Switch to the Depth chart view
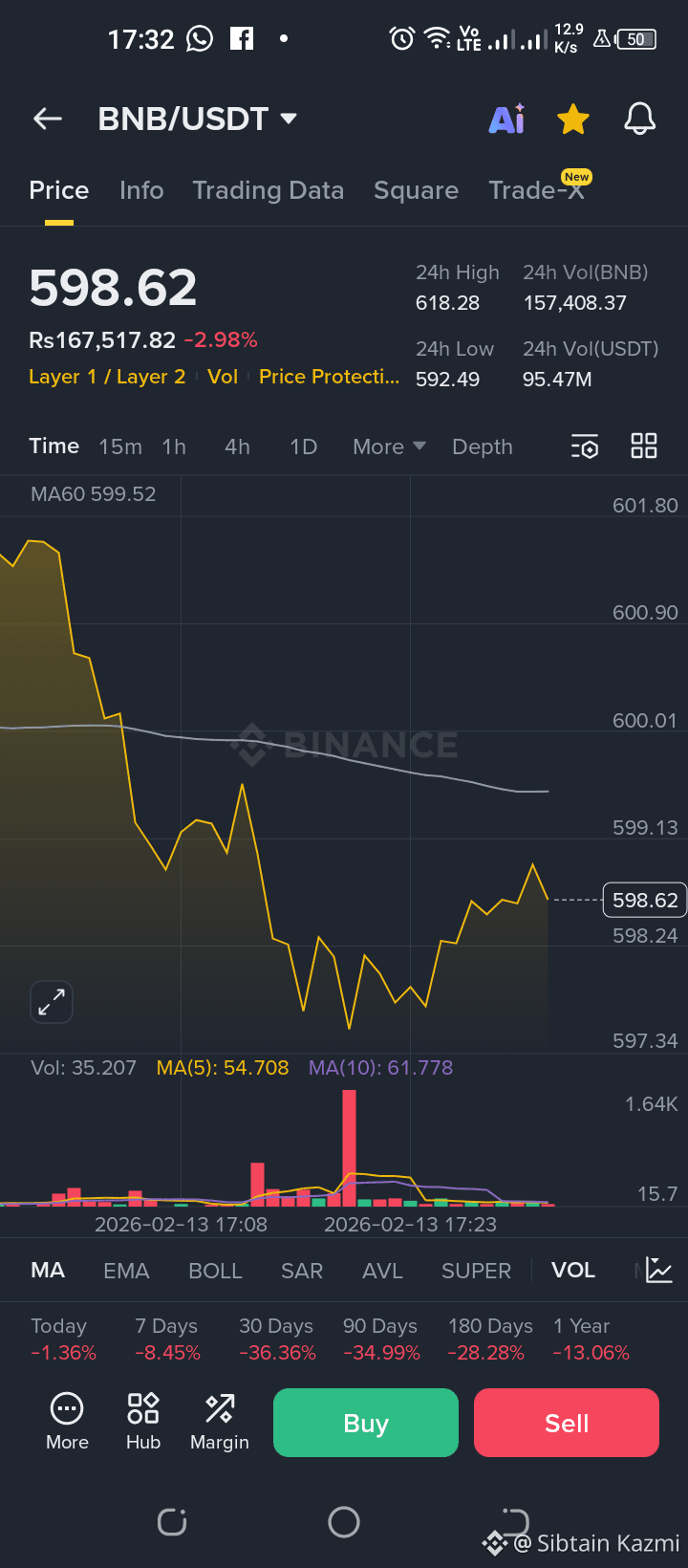688x1568 pixels. tap(483, 446)
